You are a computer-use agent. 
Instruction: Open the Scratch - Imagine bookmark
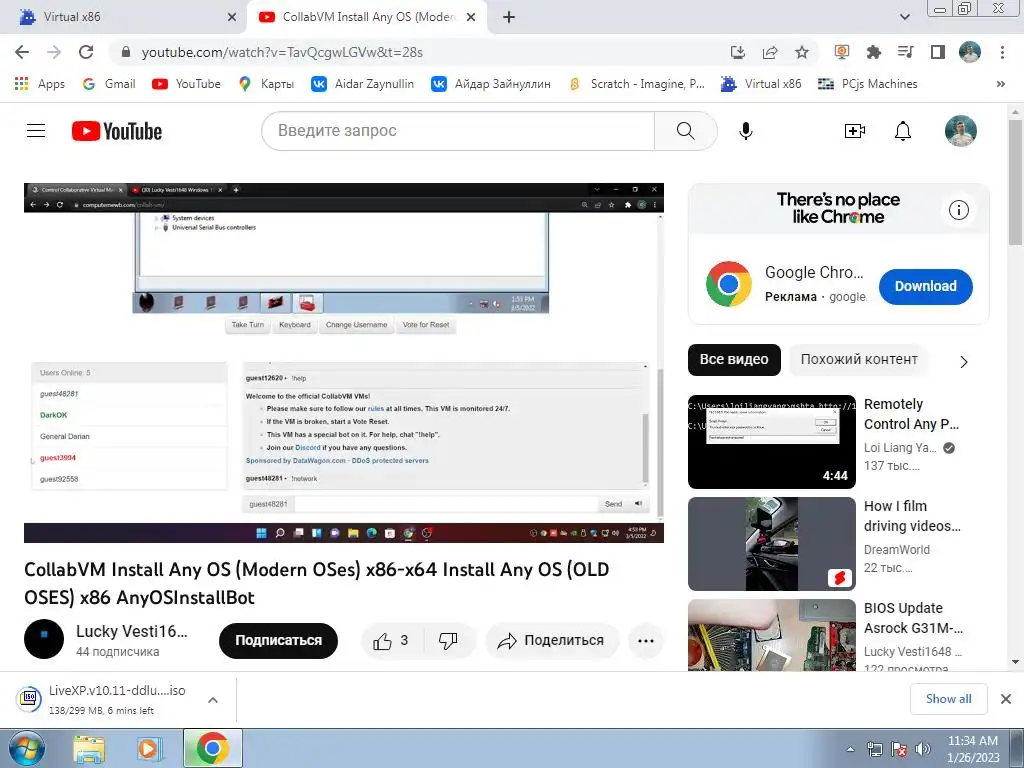pos(637,84)
